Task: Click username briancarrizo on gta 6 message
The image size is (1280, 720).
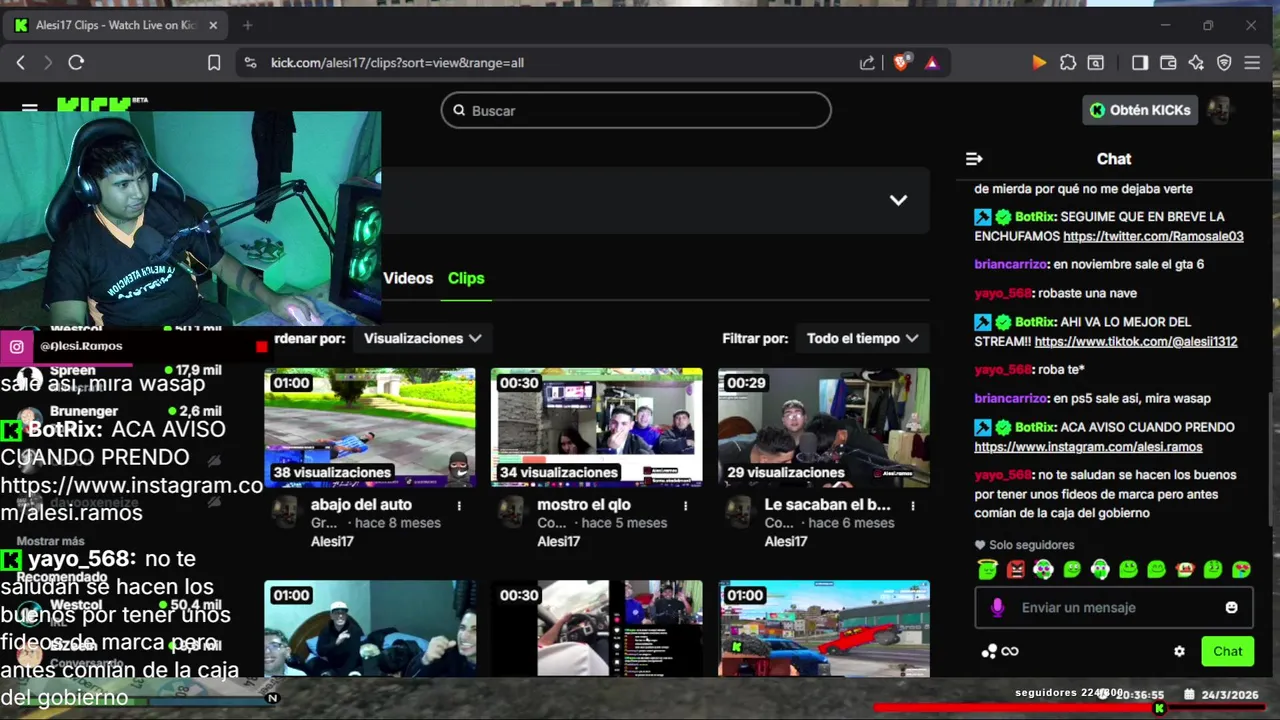Action: [x=1010, y=264]
